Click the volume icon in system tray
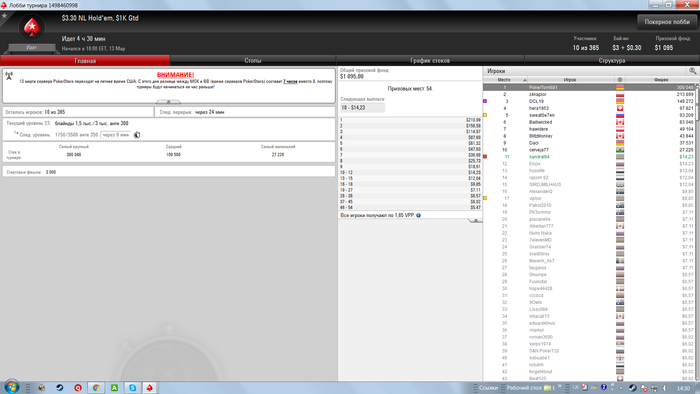 (666, 388)
